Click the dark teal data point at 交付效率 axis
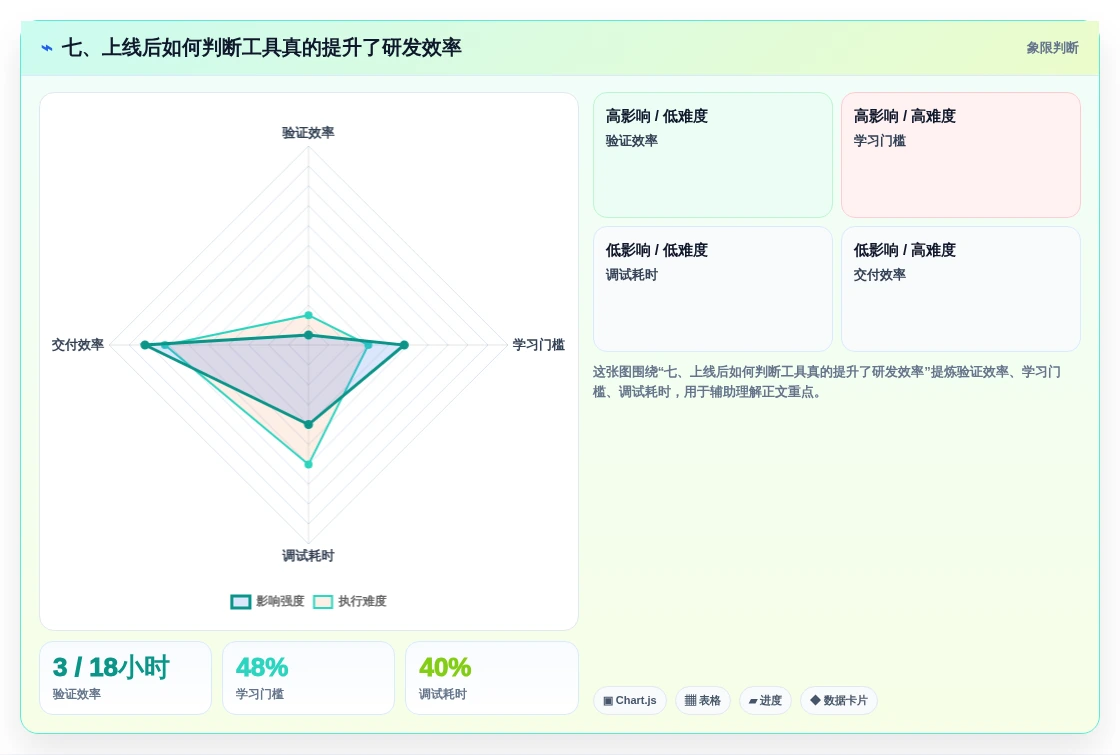The image size is (1120, 755). click(x=145, y=345)
